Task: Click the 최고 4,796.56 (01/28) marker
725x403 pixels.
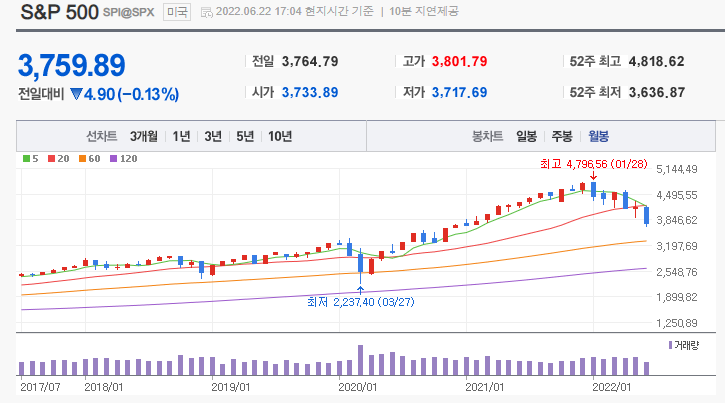Action: (594, 164)
